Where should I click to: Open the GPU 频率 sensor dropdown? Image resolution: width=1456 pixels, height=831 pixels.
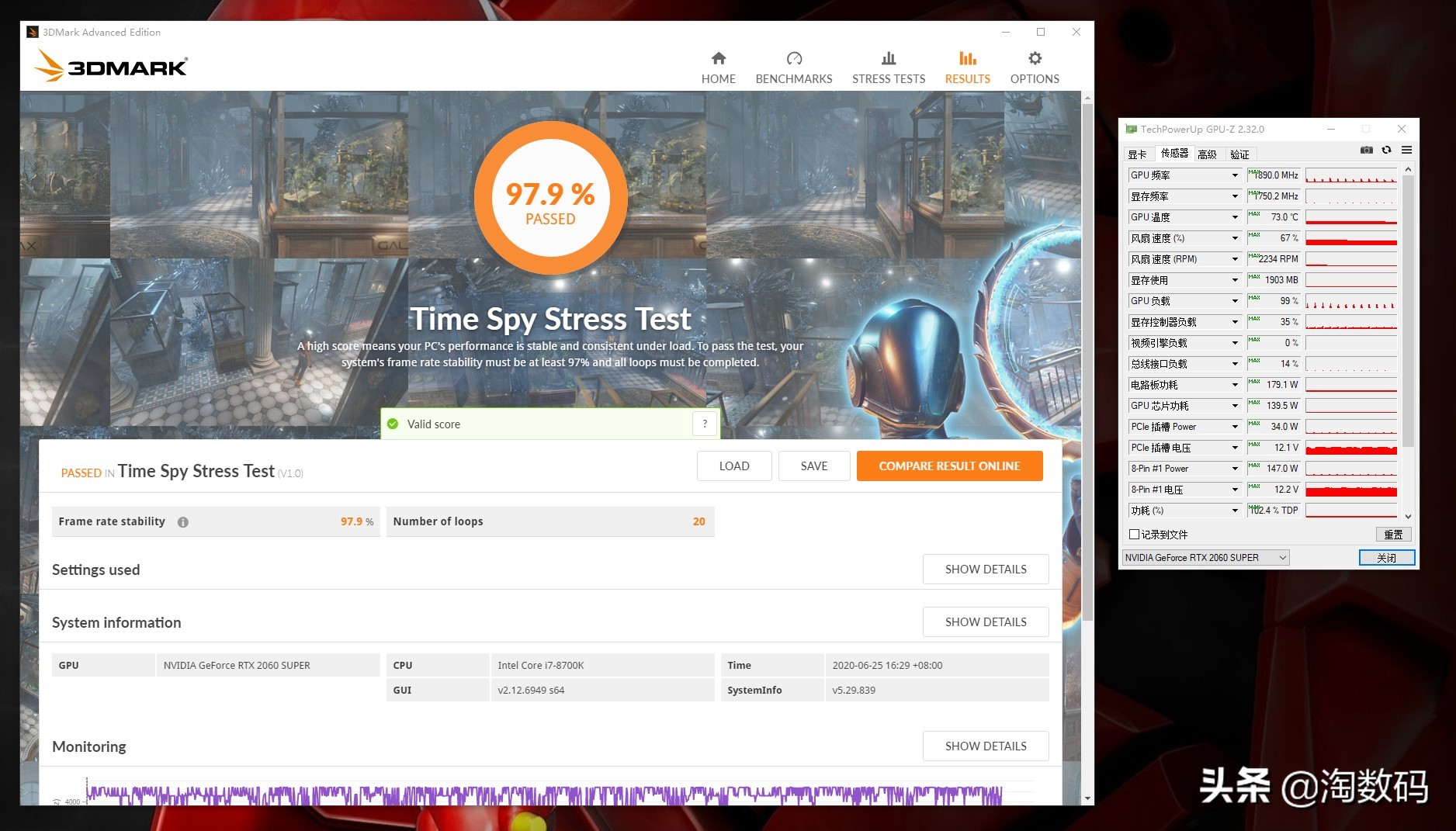1234,175
